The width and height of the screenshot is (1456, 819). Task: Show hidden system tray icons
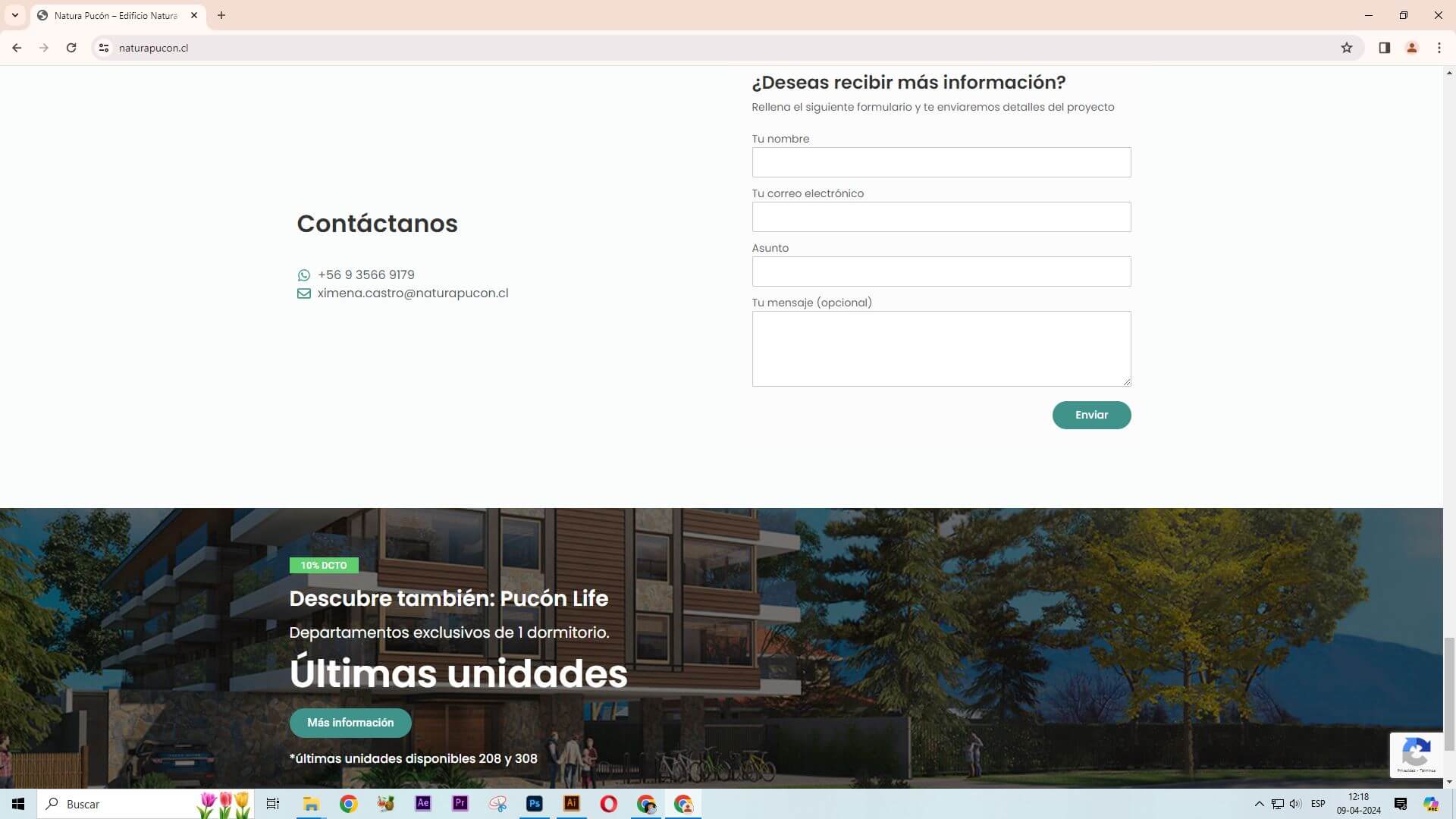[x=1259, y=804]
